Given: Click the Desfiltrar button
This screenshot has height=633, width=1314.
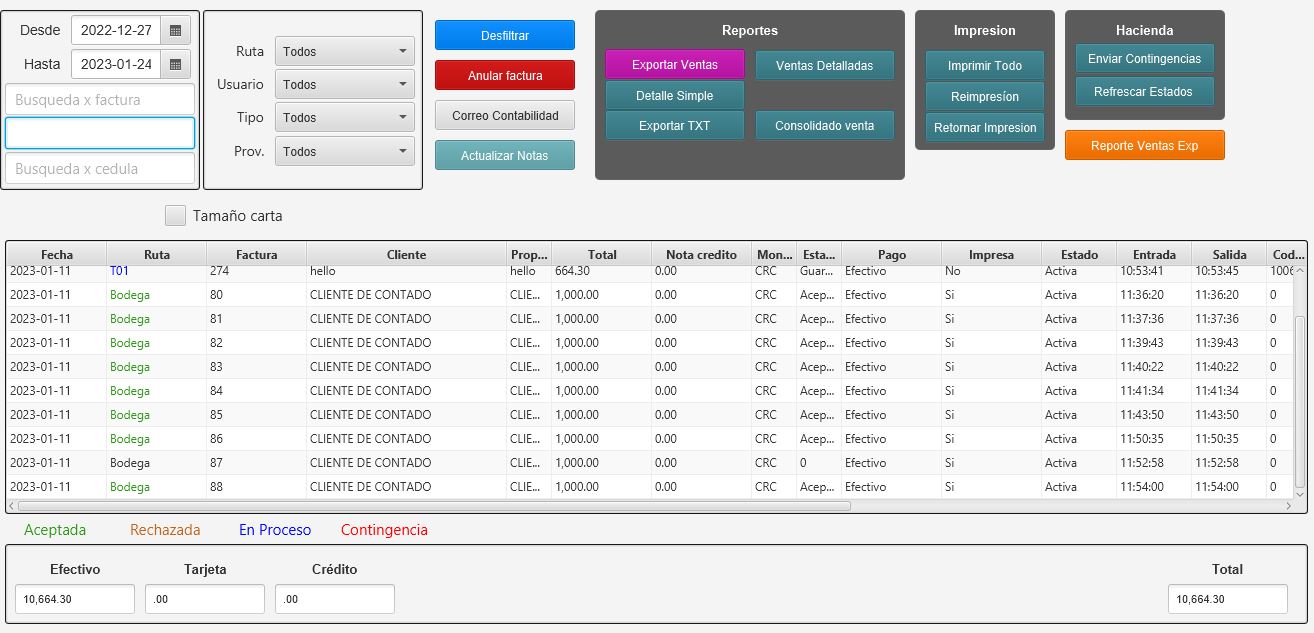Looking at the screenshot, I should [x=504, y=35].
